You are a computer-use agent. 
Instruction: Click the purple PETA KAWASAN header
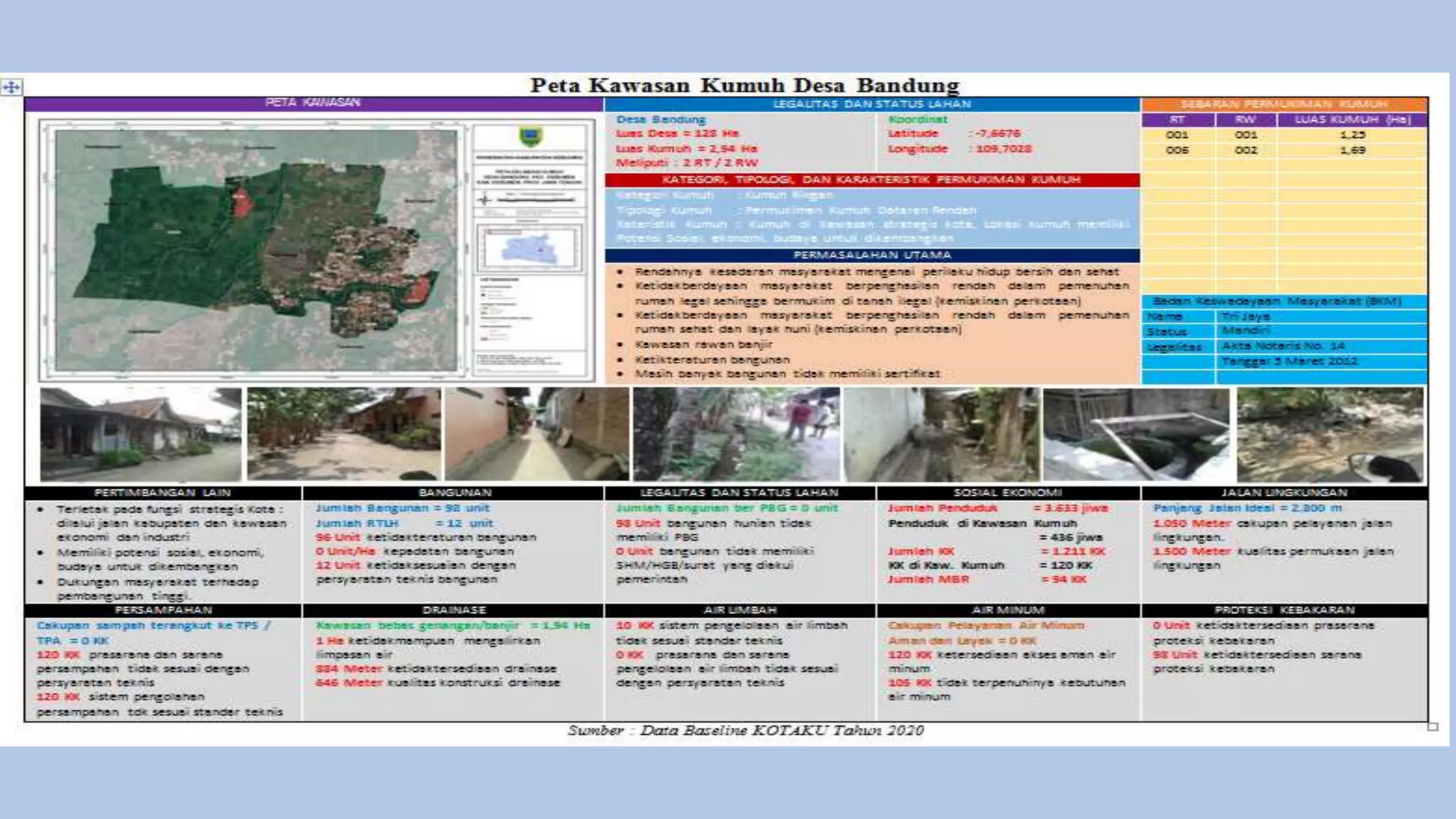pyautogui.click(x=313, y=103)
